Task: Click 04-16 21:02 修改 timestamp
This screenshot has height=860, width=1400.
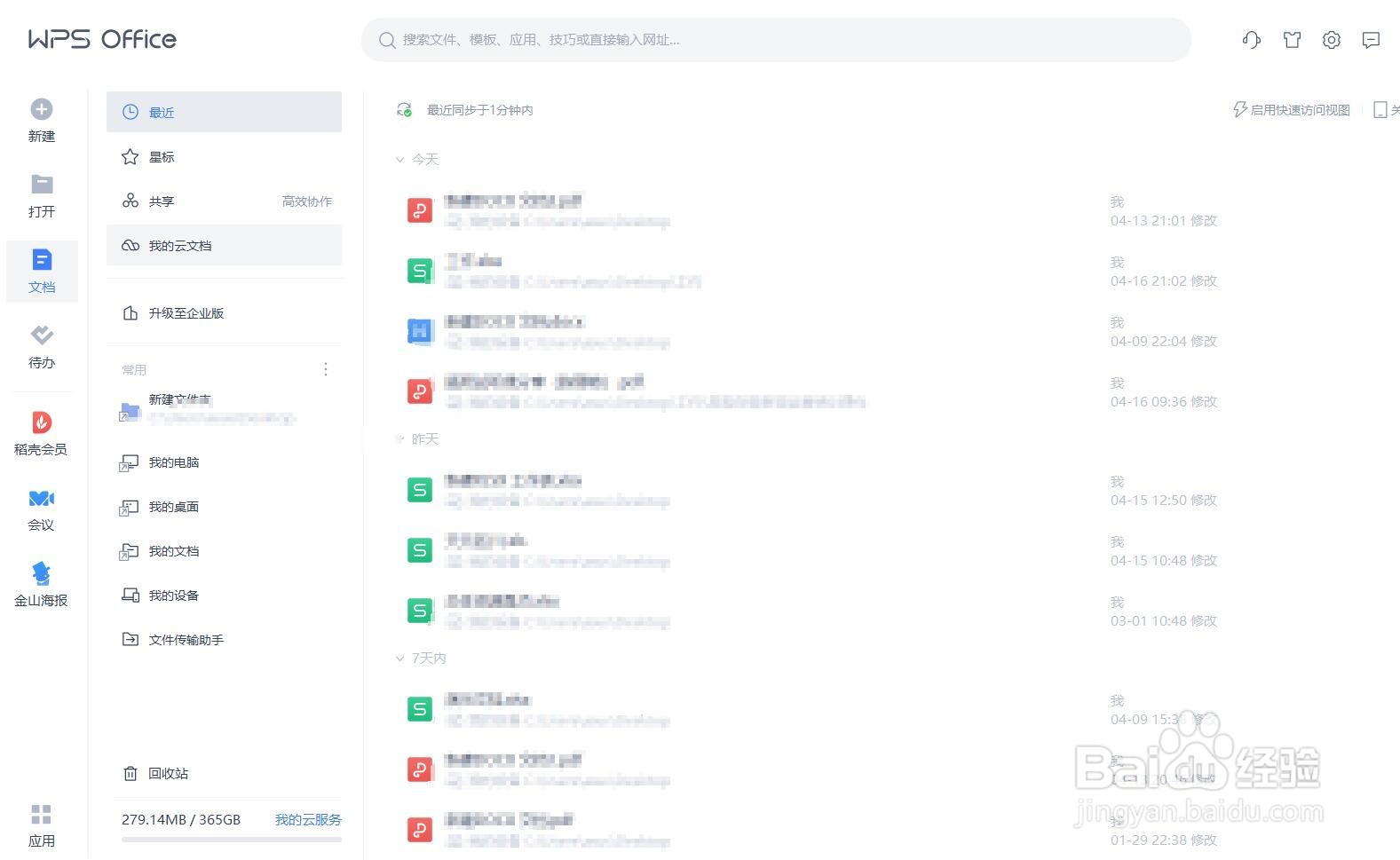Action: 1164,280
